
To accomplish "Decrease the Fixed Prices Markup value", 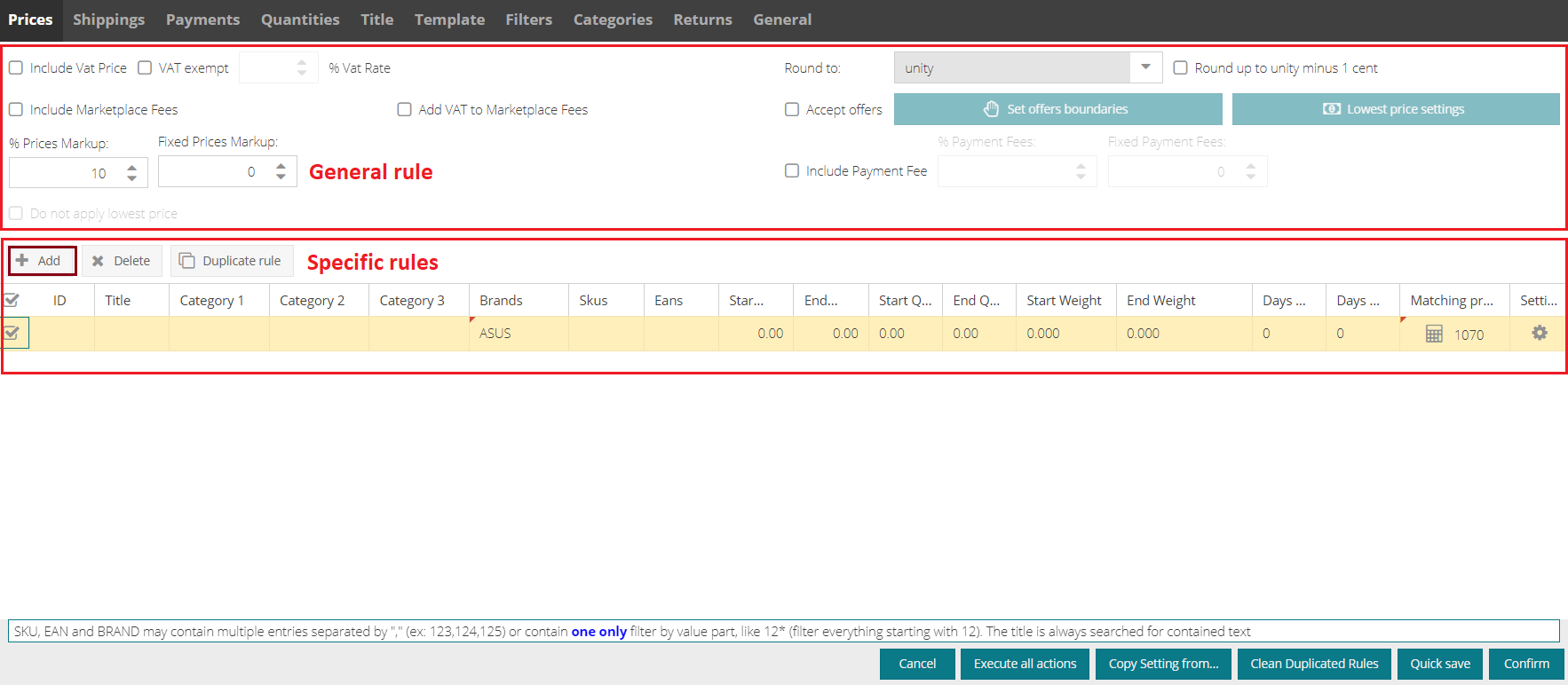I will click(x=281, y=177).
